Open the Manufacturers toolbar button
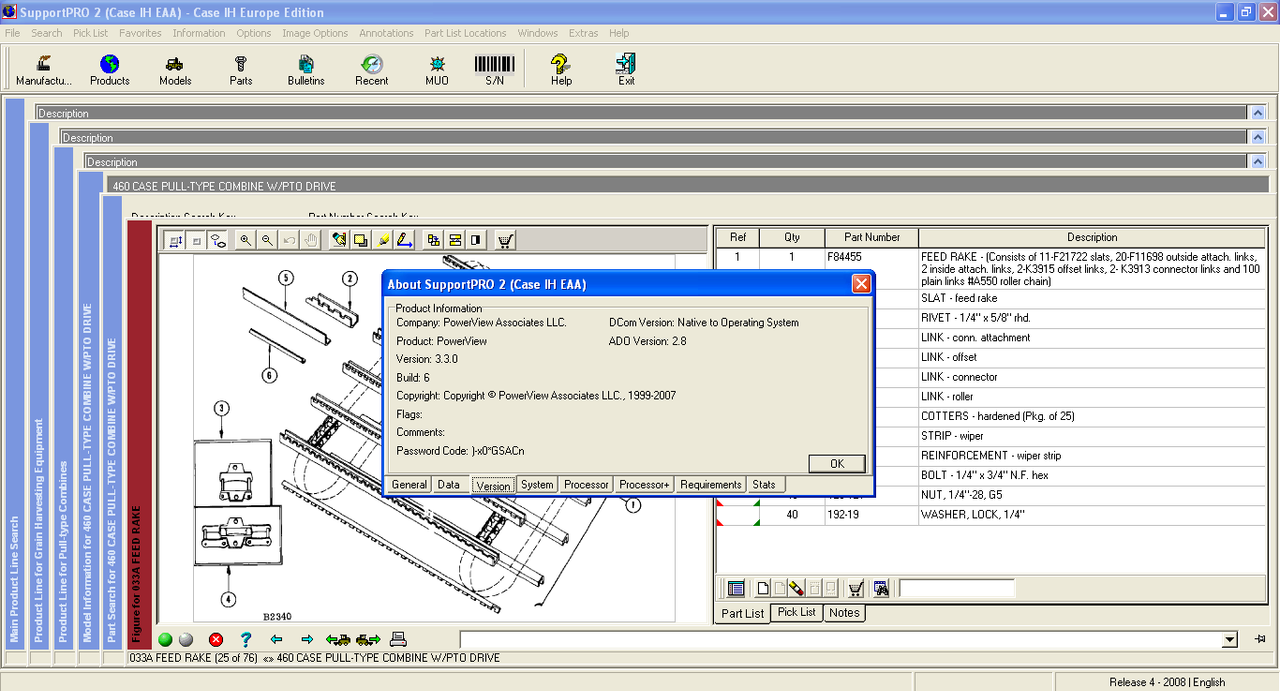This screenshot has width=1280, height=691. pyautogui.click(x=44, y=70)
